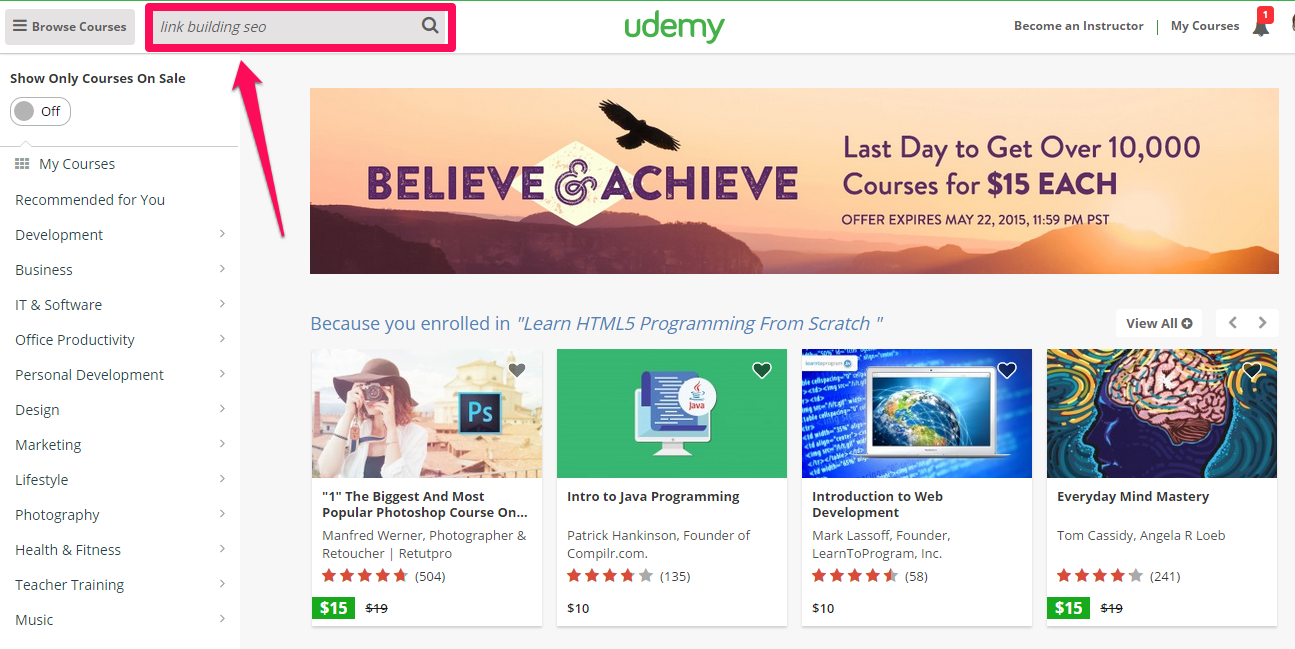Expand the Photography category chevron
This screenshot has height=649, width=1295.
(222, 514)
